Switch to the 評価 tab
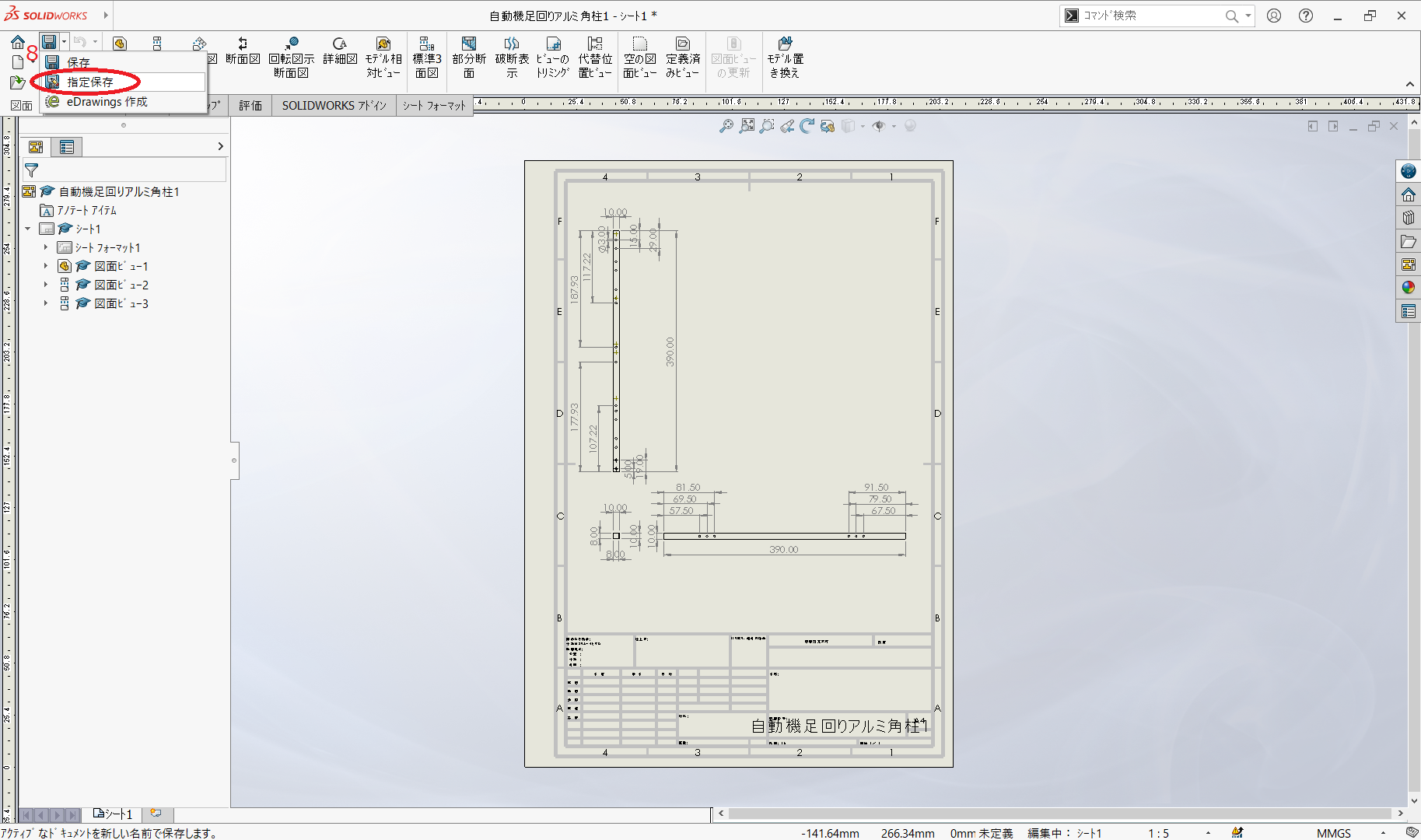The image size is (1421, 840). tap(250, 106)
